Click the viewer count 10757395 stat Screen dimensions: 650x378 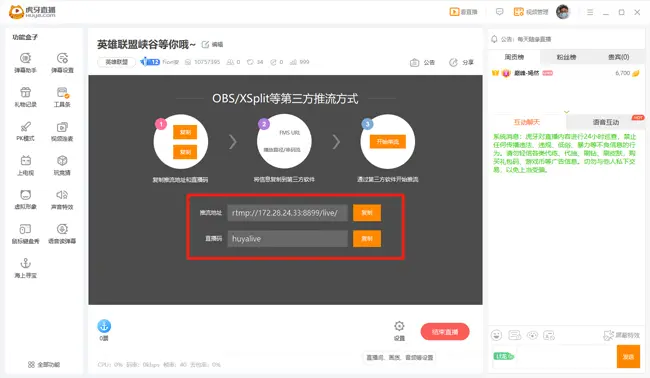202,62
